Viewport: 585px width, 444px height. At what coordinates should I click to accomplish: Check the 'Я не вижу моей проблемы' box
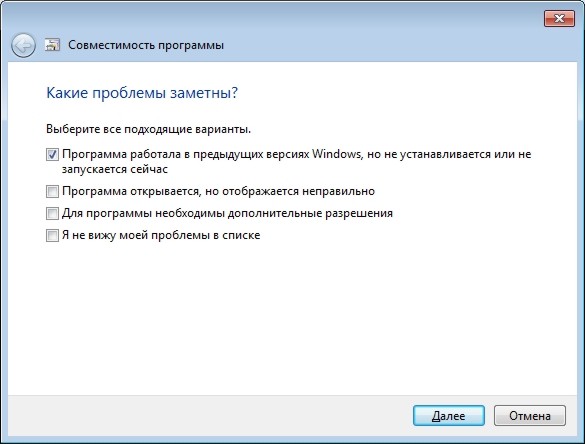tap(52, 235)
